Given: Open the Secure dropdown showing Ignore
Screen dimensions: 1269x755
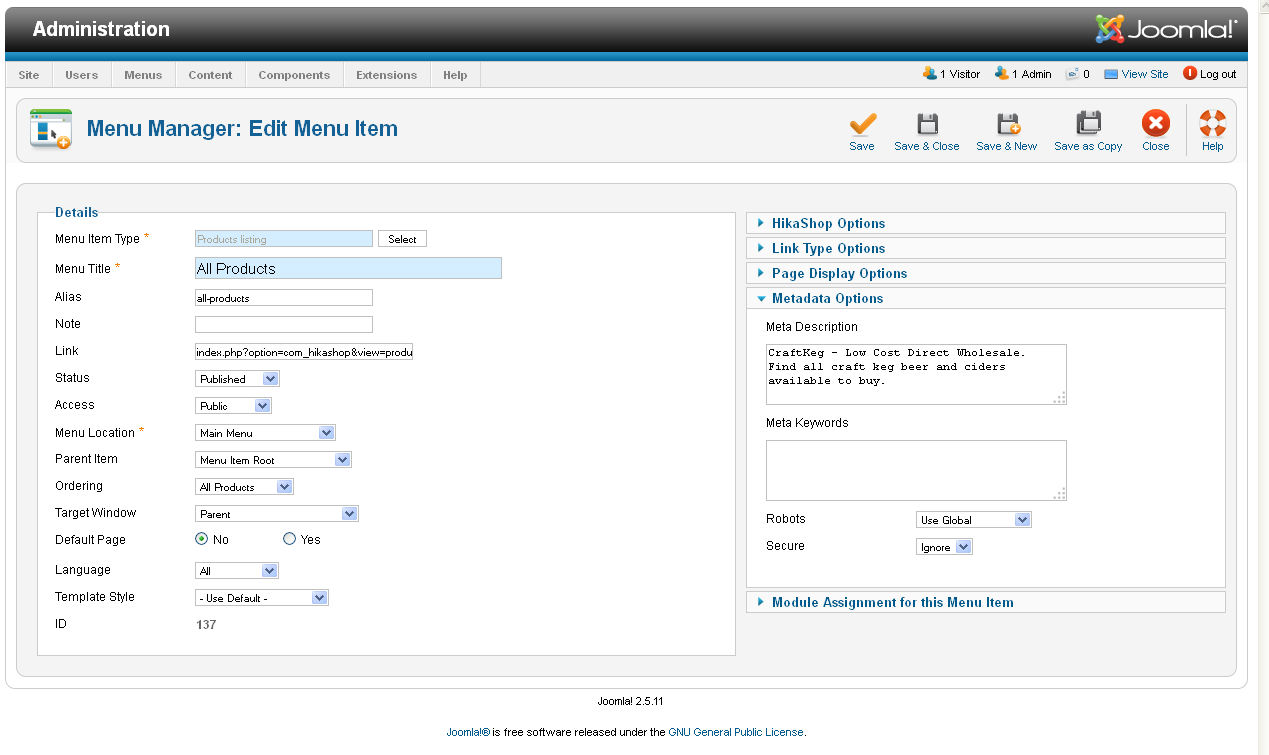Looking at the screenshot, I should pyautogui.click(x=944, y=547).
